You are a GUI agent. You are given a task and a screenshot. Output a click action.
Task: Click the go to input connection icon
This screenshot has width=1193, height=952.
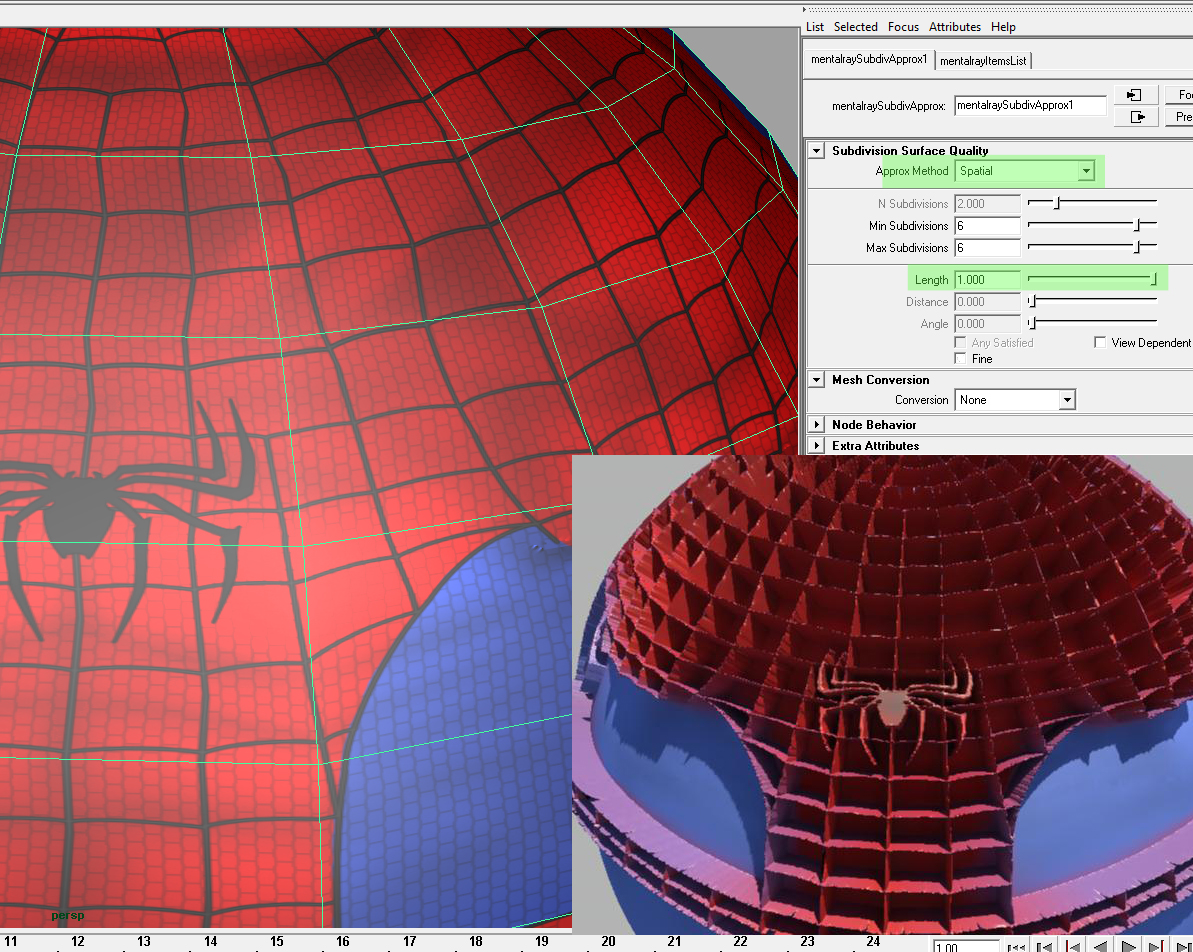1136,94
